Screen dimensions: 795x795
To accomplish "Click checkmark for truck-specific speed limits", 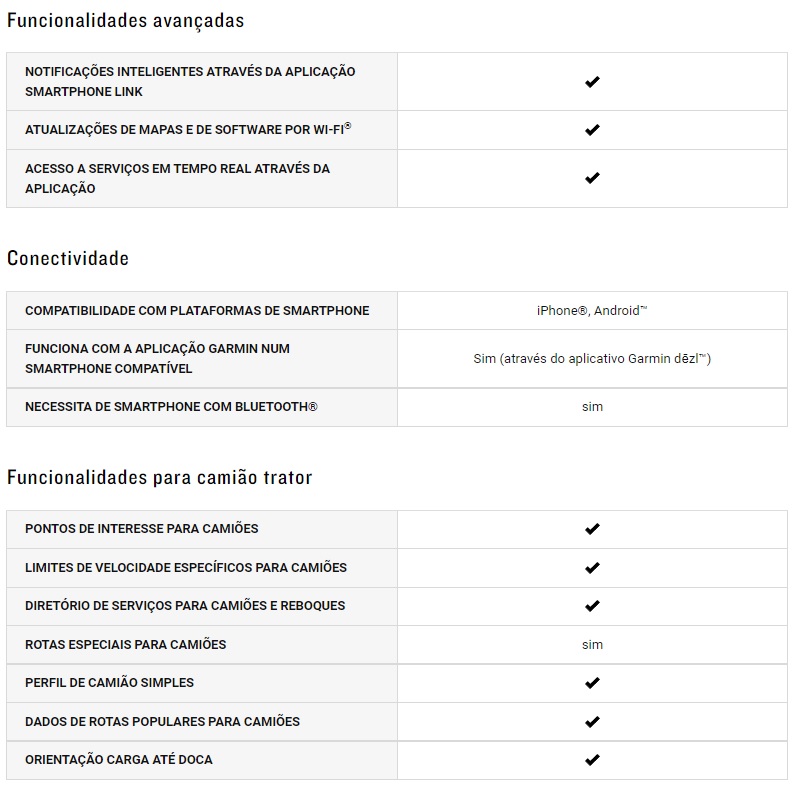I will coord(592,568).
